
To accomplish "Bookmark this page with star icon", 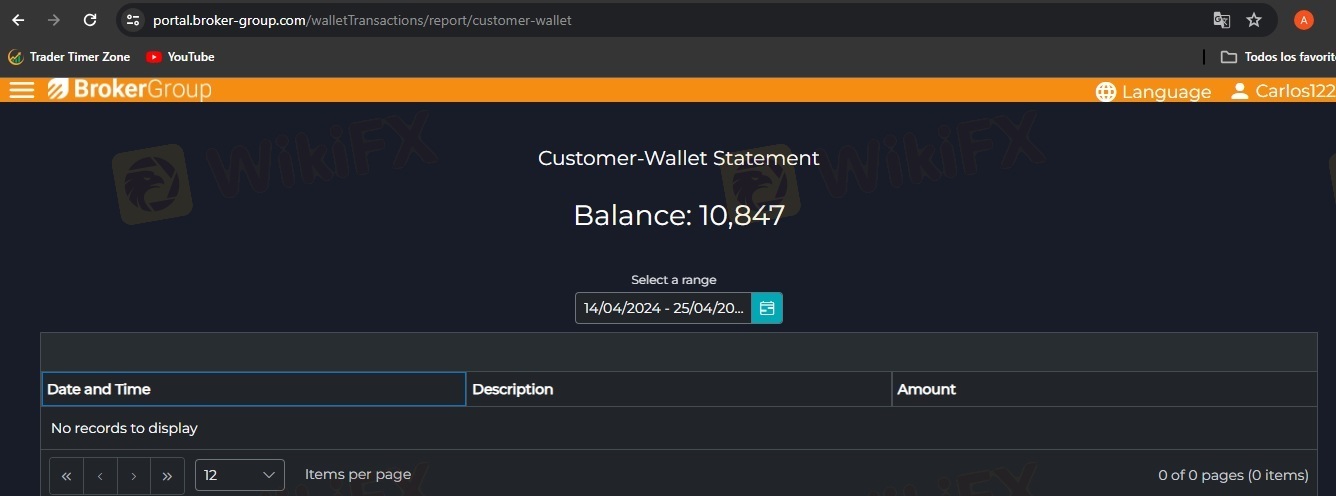I will click(x=1254, y=20).
